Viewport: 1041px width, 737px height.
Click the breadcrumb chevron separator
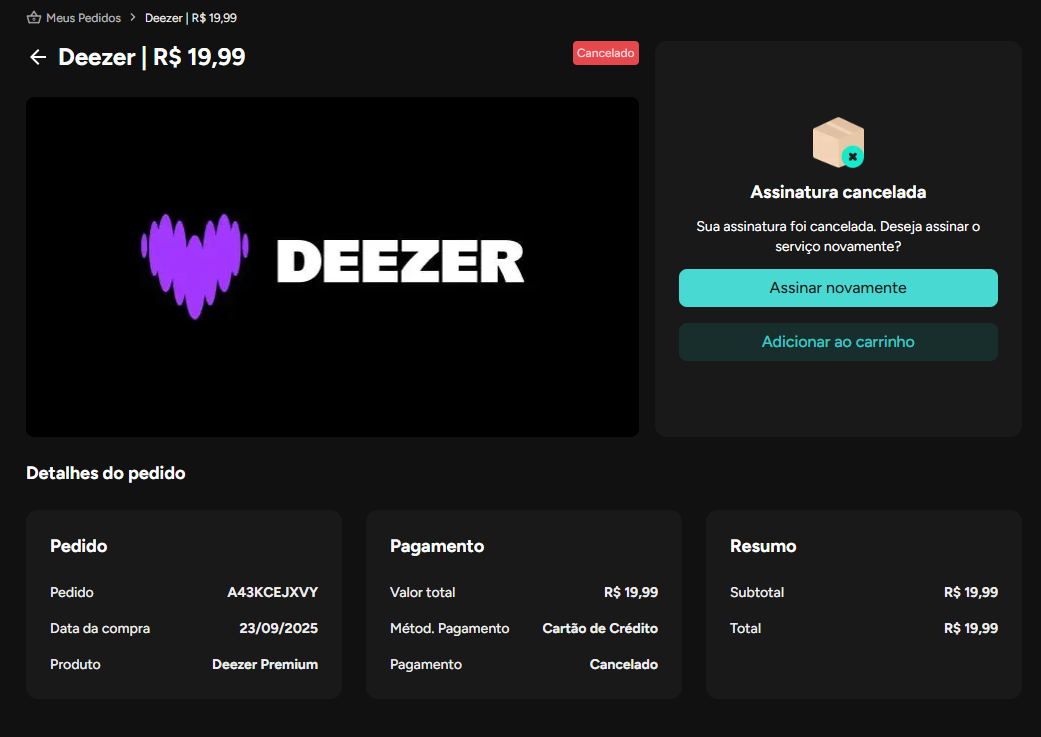point(133,18)
